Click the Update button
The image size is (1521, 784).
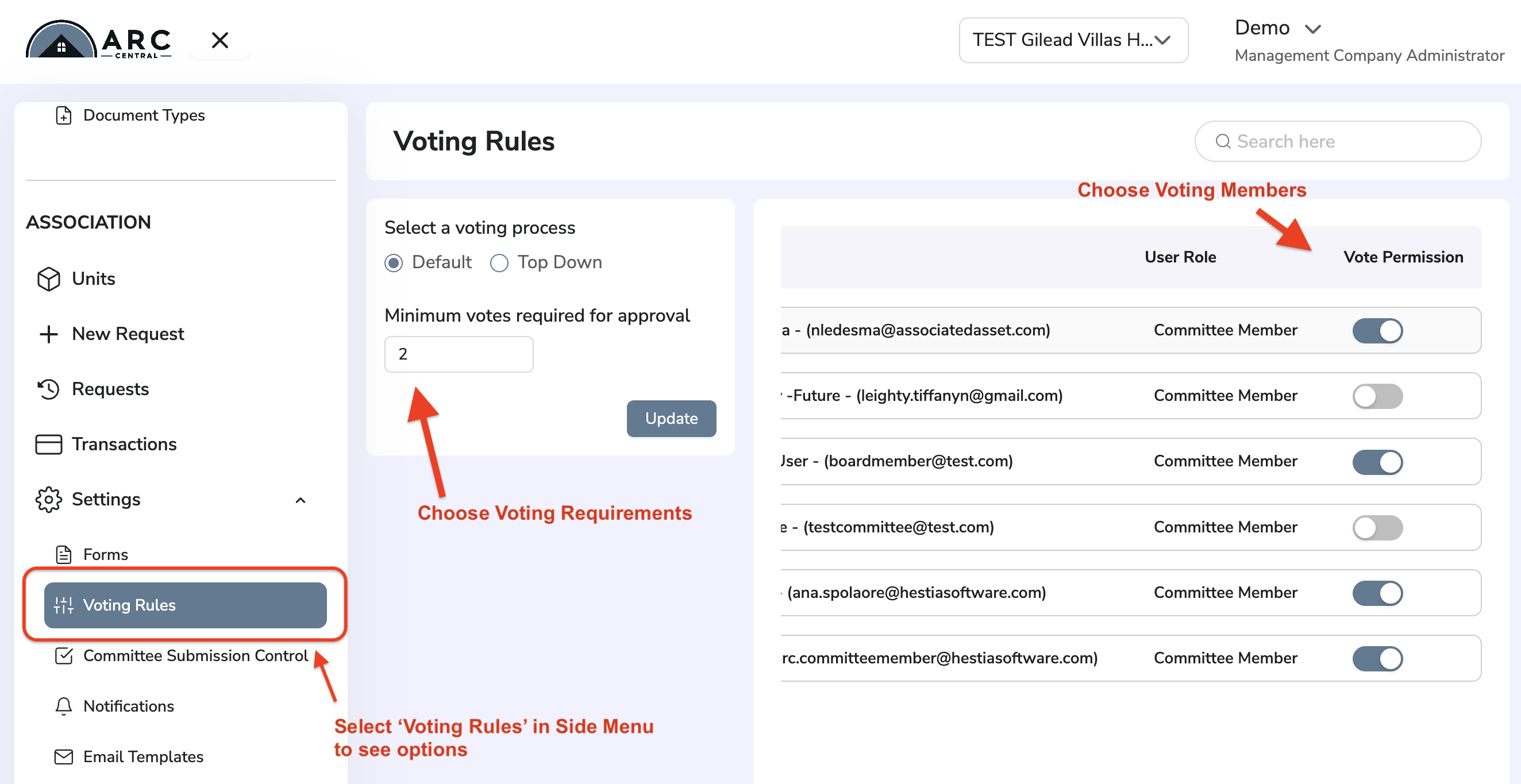[x=671, y=419]
